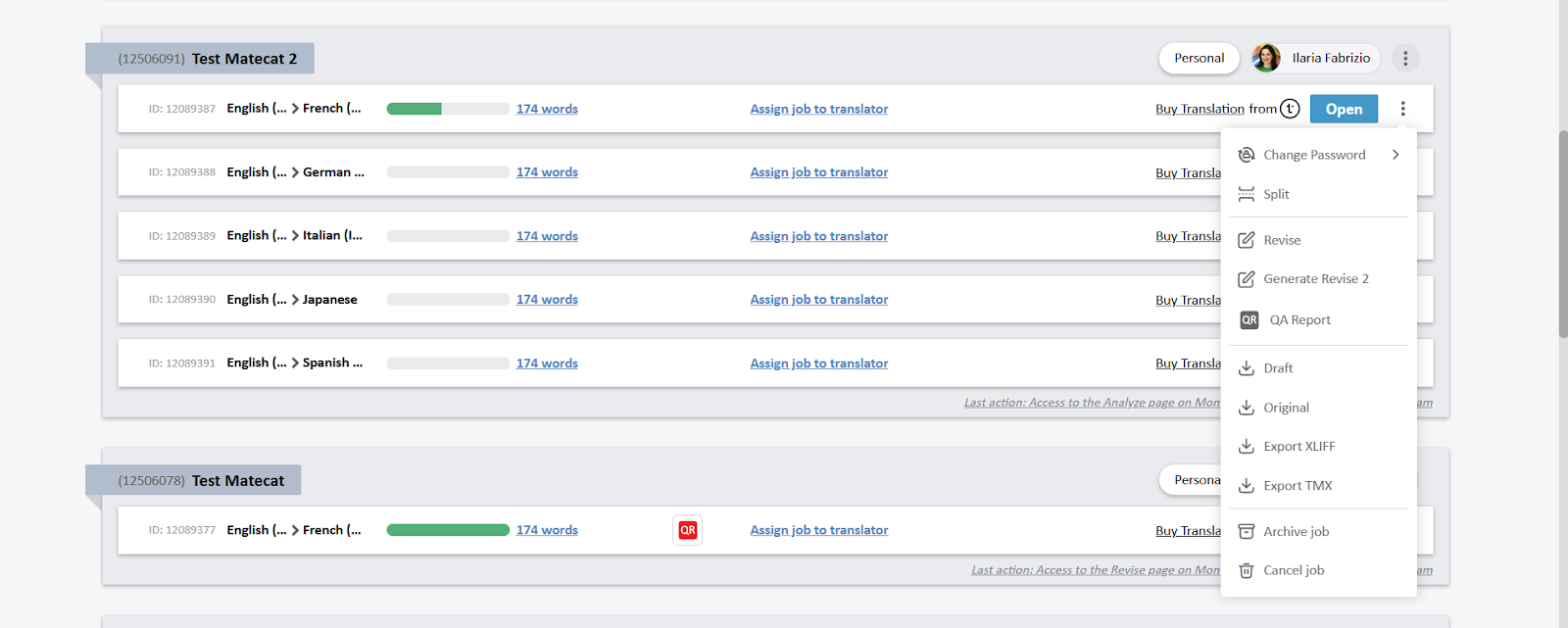Select Generate Revise 2 option
This screenshot has width=1568, height=628.
1315,279
